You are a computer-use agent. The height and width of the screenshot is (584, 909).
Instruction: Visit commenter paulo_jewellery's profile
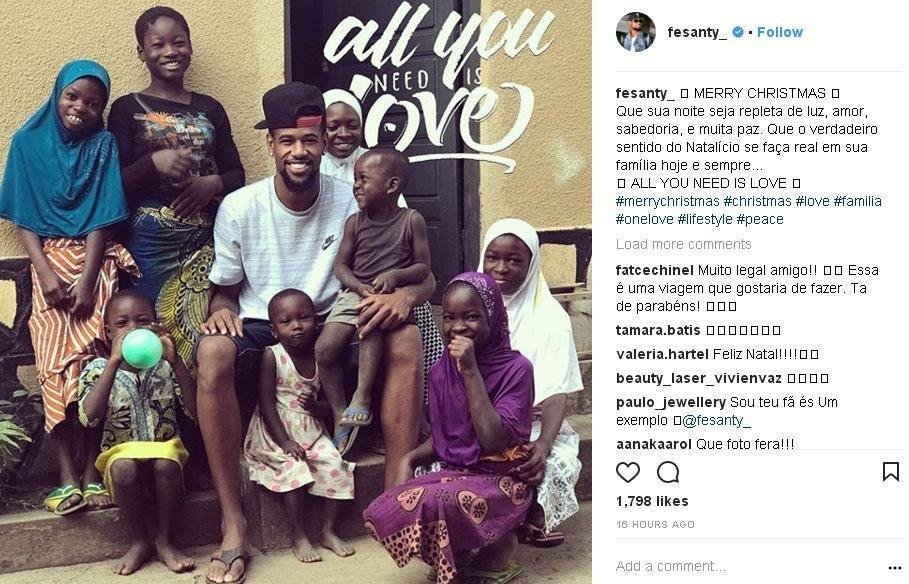(671, 402)
